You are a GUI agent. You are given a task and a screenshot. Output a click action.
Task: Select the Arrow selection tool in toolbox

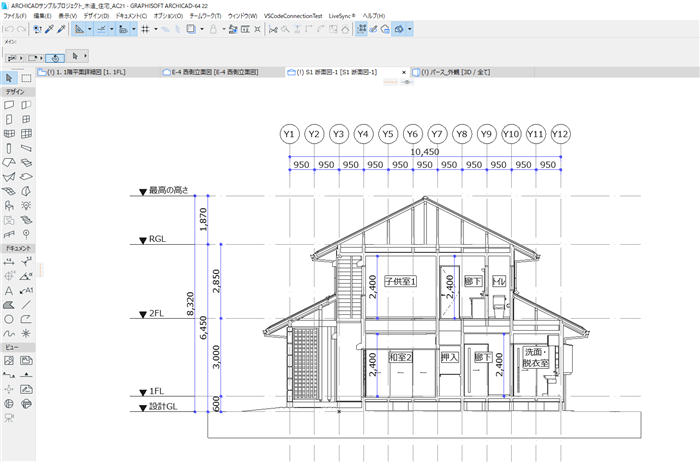(x=8, y=78)
